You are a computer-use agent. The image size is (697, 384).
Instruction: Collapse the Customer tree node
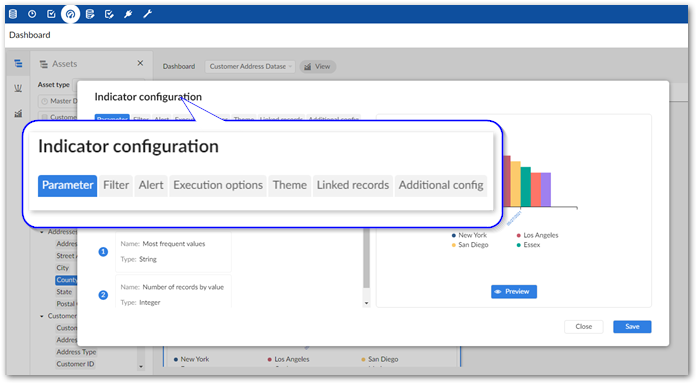pos(42,316)
